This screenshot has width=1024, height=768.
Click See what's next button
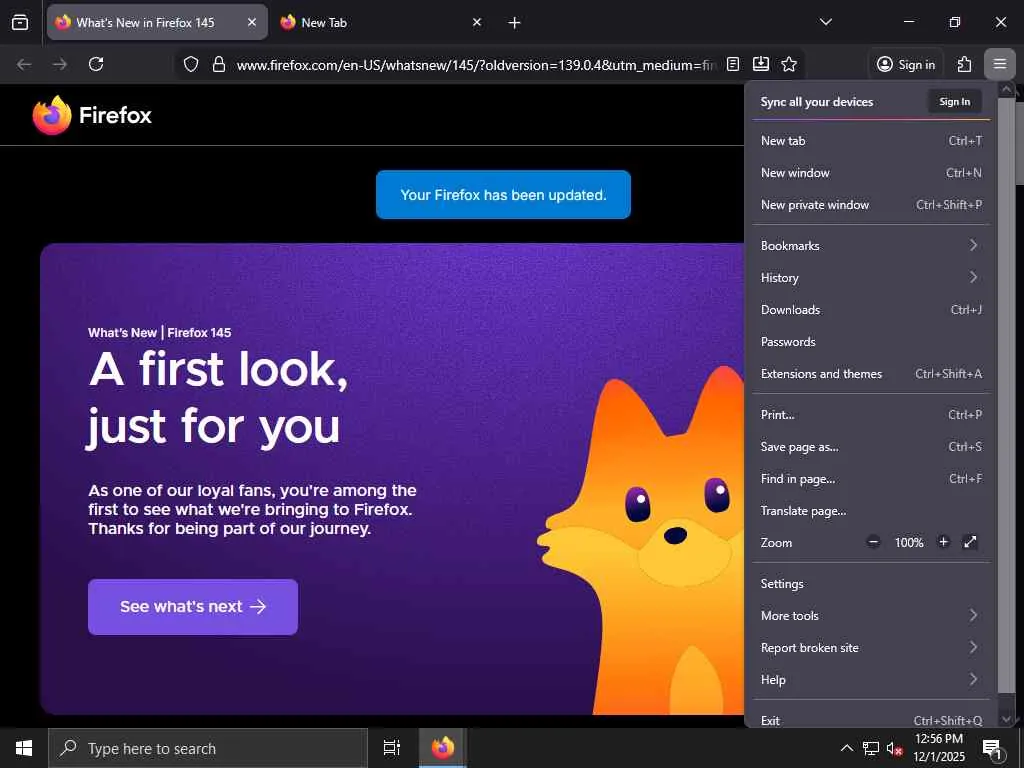coord(193,607)
